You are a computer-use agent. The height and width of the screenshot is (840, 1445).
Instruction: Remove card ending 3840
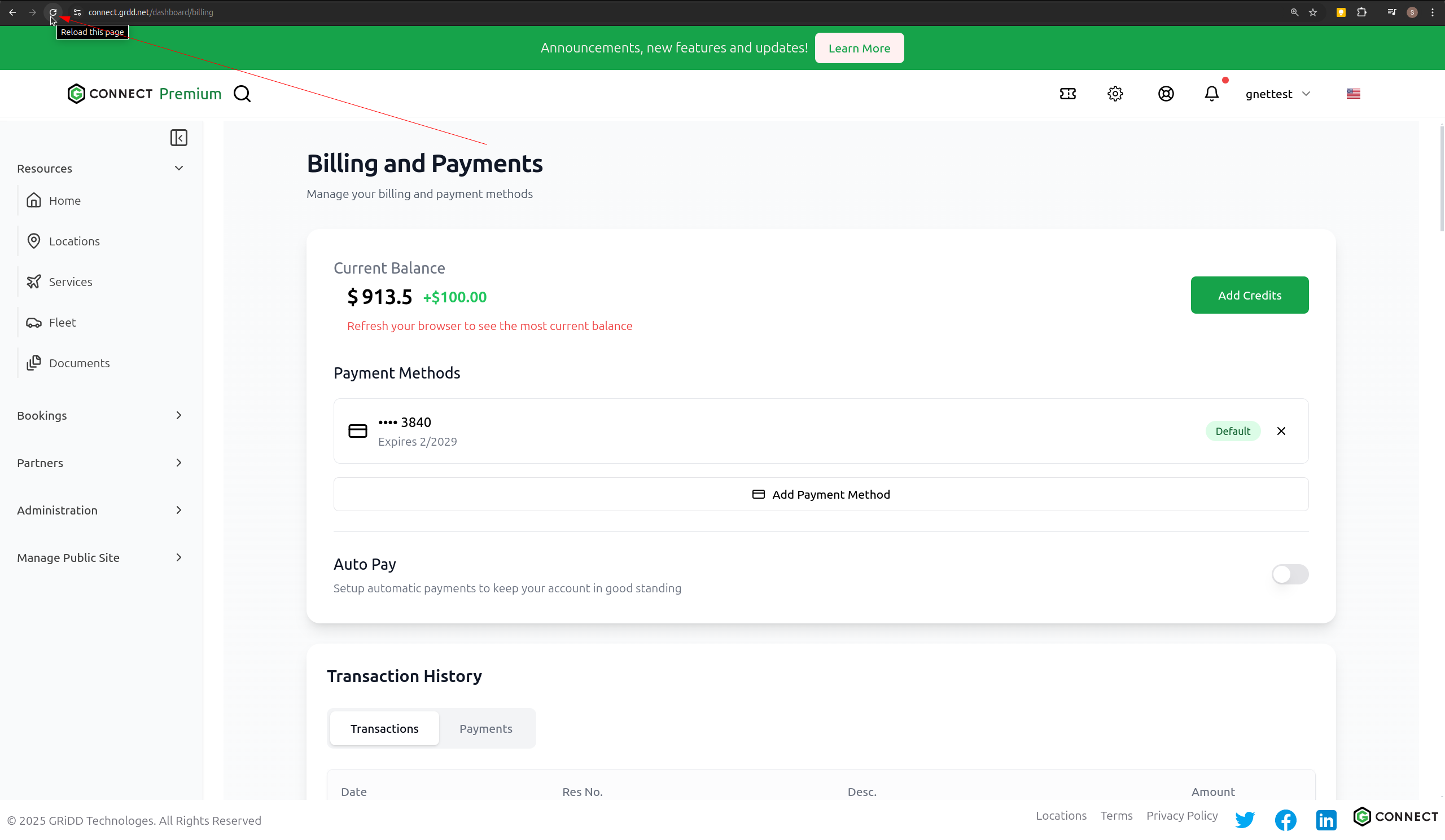click(1281, 431)
